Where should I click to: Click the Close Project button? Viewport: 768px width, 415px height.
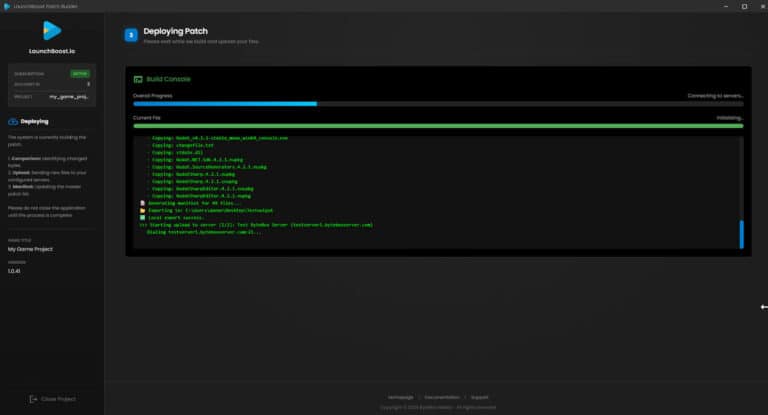tap(52, 399)
